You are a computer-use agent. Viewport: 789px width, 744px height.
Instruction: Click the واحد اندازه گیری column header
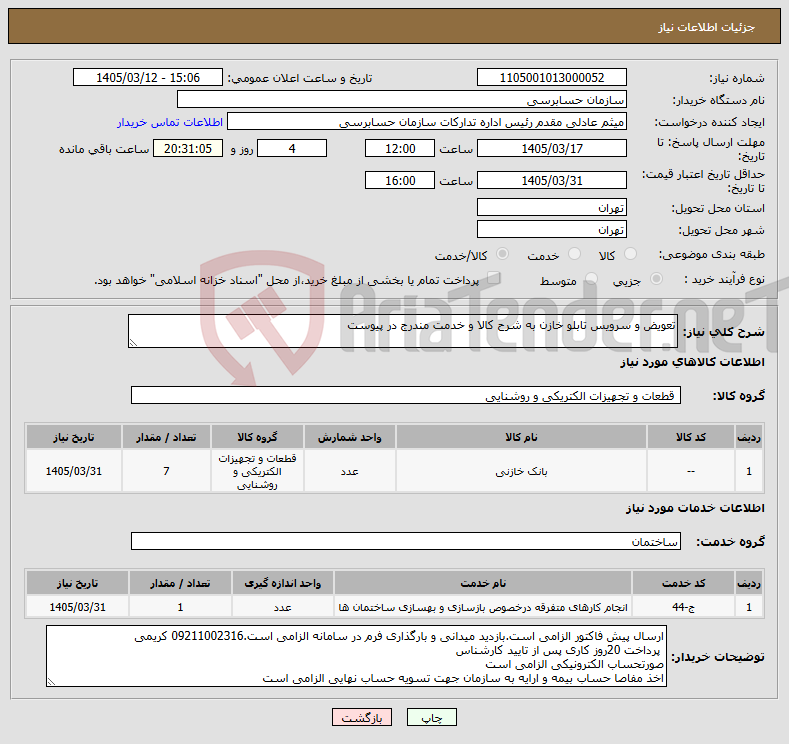pyautogui.click(x=282, y=583)
